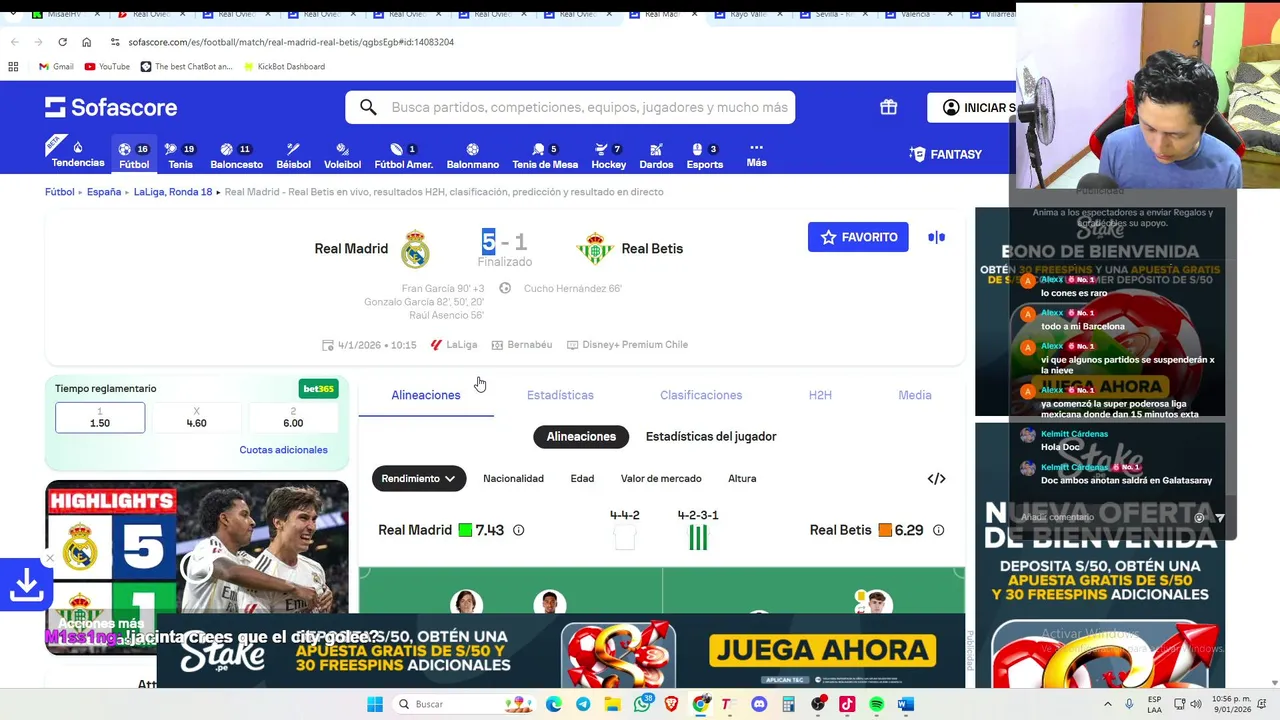This screenshot has width=1280, height=720.
Task: Open the Gmail bookmark
Action: click(56, 67)
